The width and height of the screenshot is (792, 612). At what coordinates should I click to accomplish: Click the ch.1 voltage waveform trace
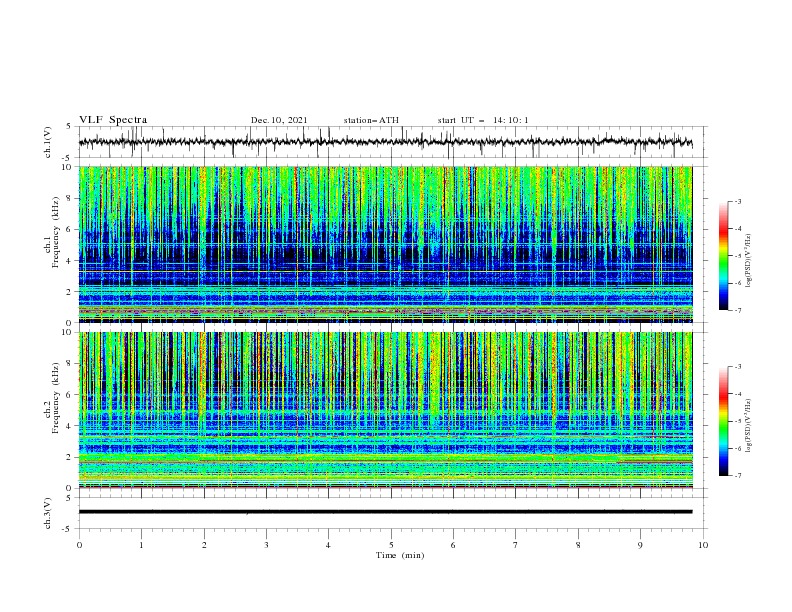(385, 142)
